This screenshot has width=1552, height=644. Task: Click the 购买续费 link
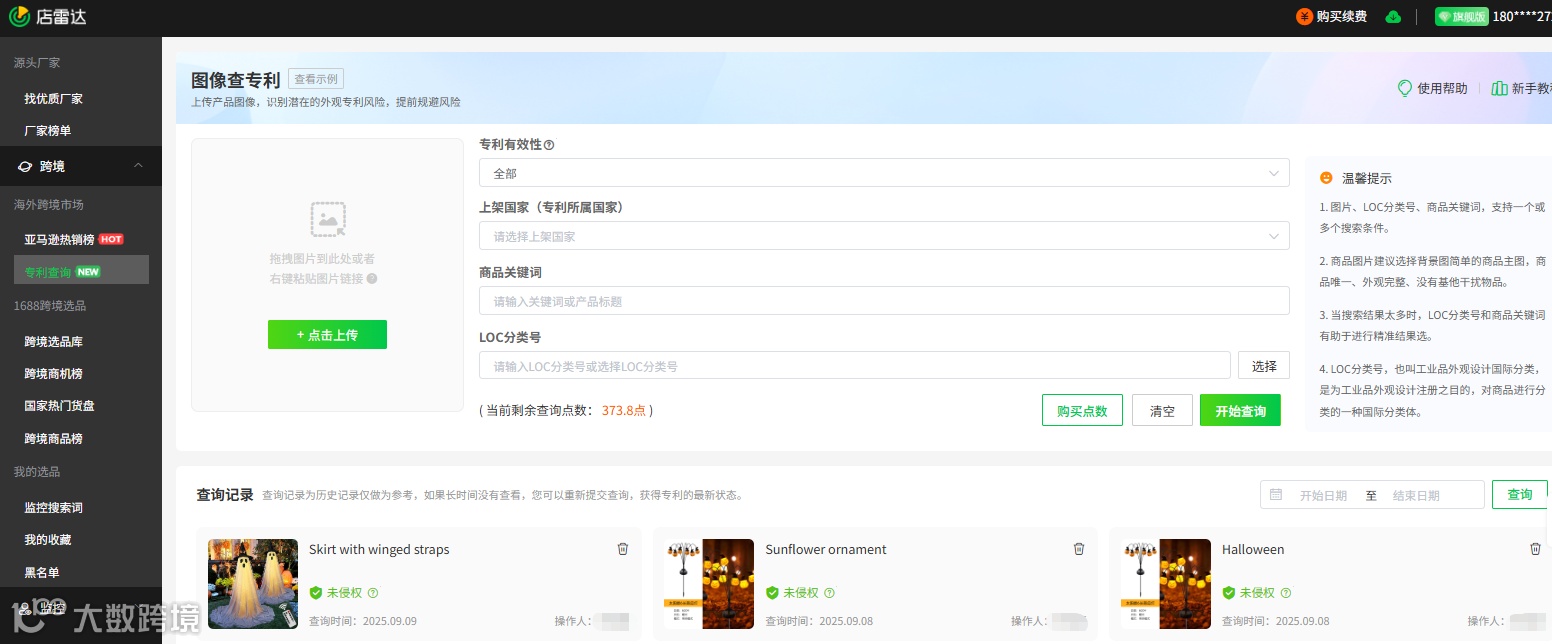coord(1342,16)
